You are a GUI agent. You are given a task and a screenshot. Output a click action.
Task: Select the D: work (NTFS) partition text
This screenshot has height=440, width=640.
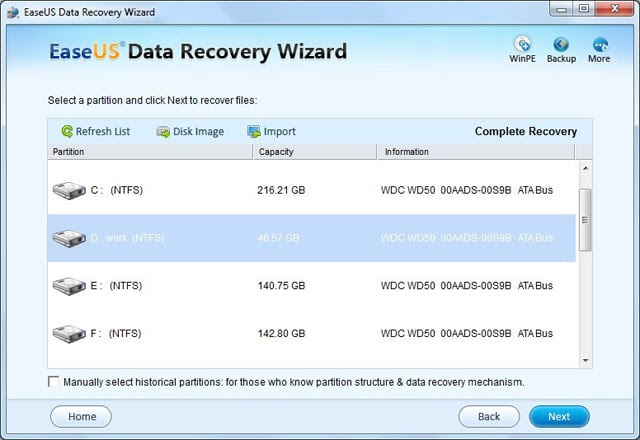pyautogui.click(x=128, y=238)
